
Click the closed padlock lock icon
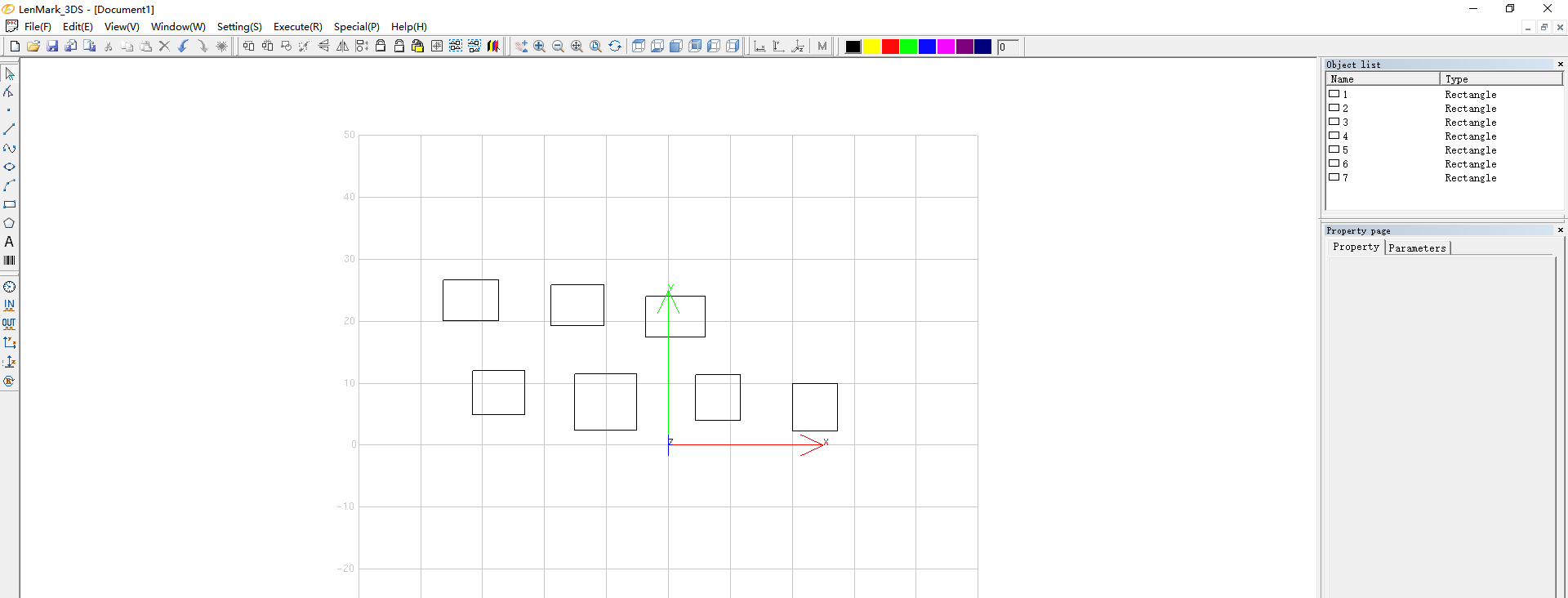click(381, 47)
